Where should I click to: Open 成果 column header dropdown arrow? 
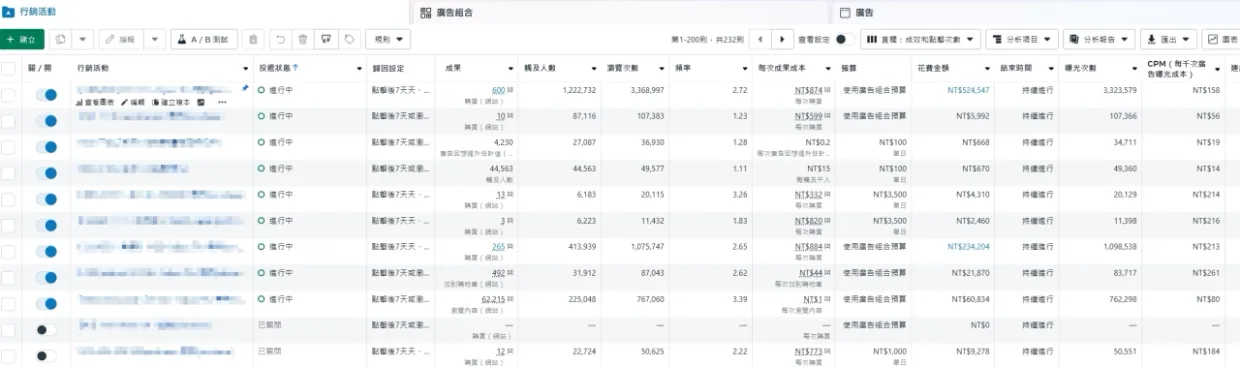511,68
